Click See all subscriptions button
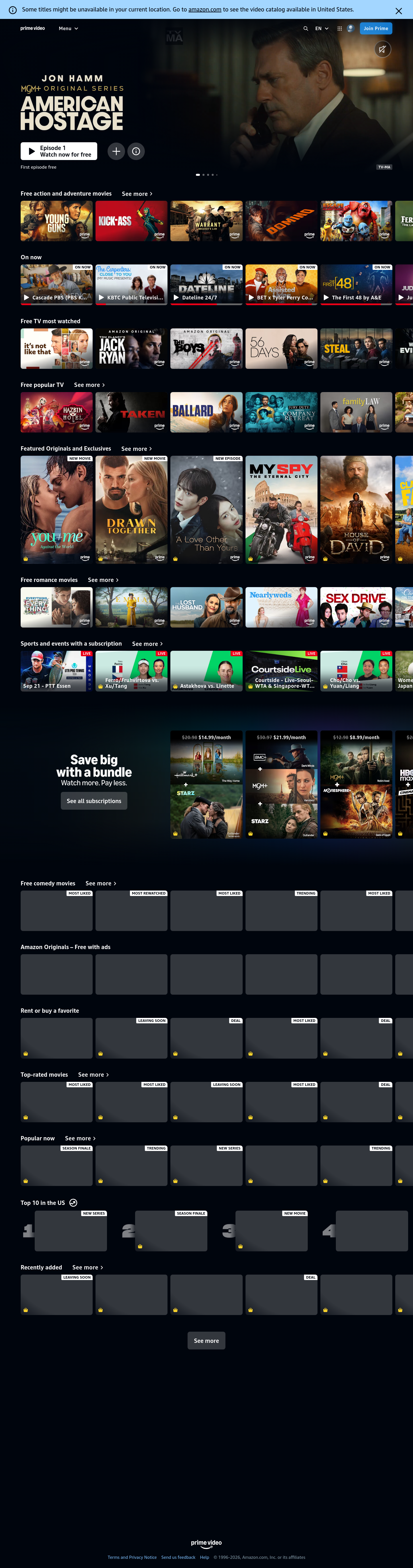The image size is (413, 1568). pos(94,801)
